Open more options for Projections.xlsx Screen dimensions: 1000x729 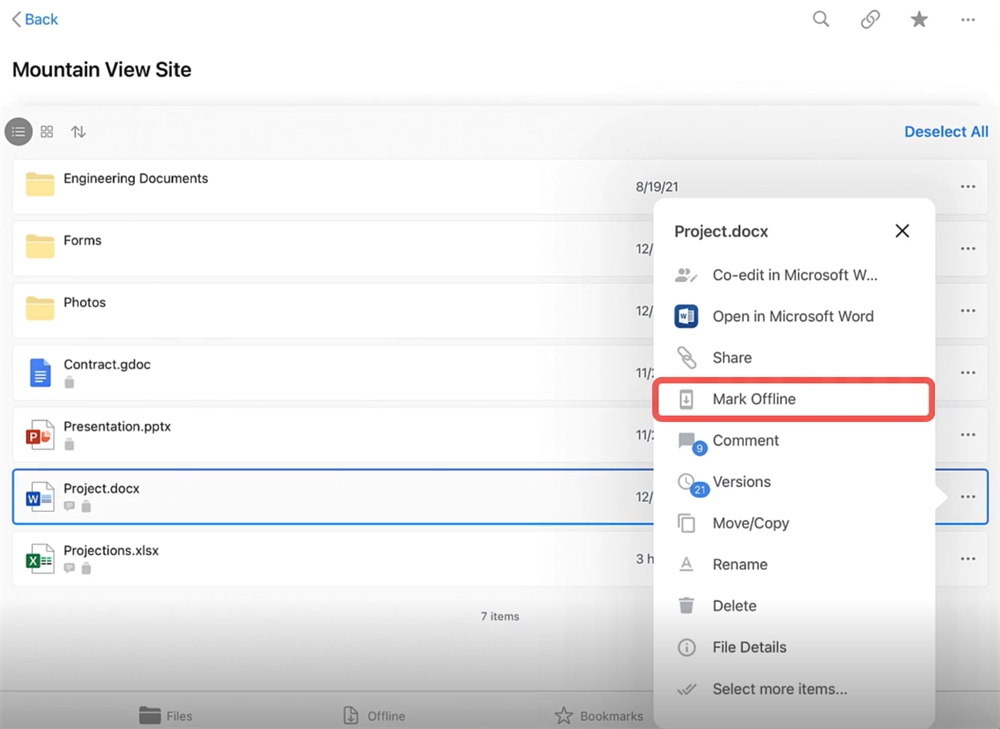[x=968, y=559]
